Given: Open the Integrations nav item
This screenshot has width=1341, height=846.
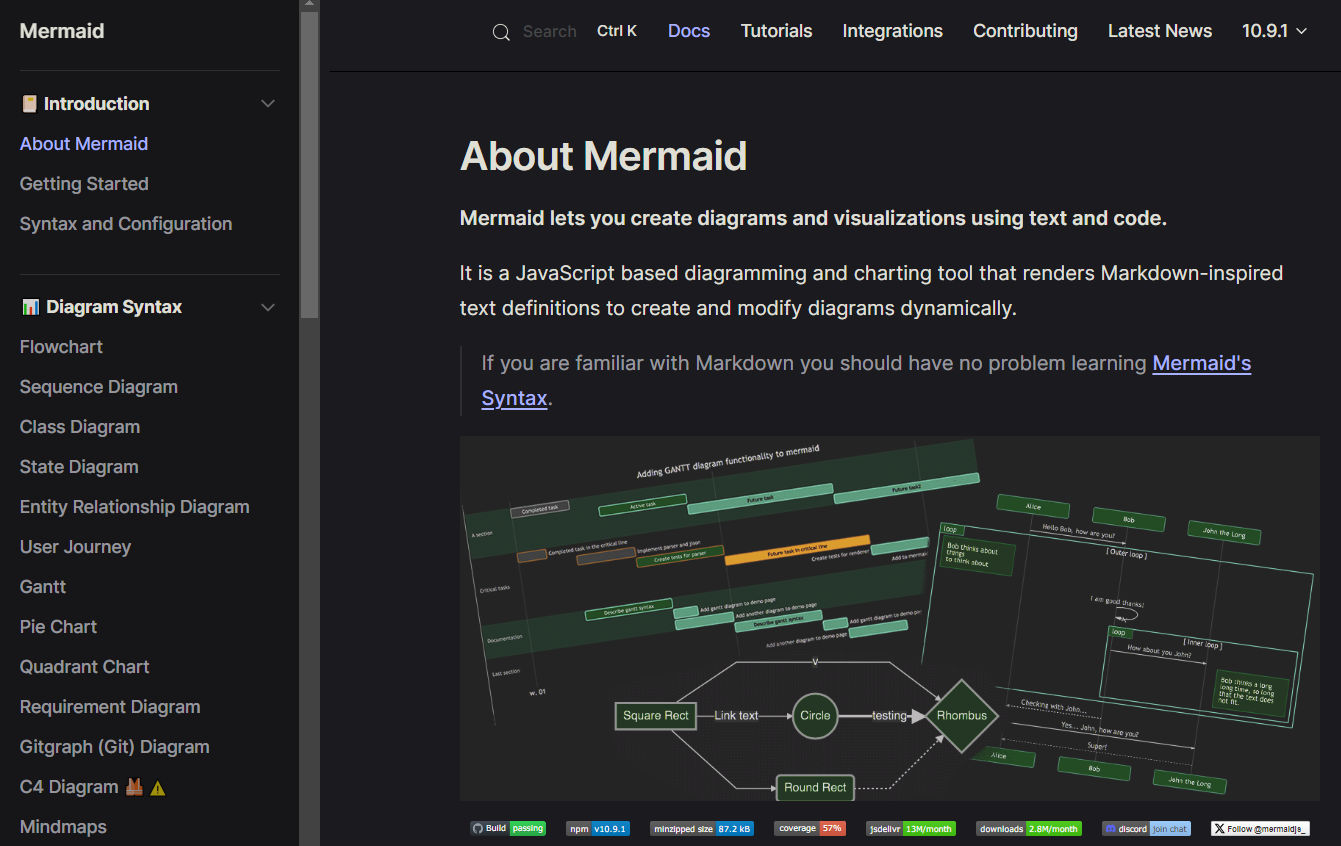Looking at the screenshot, I should [x=893, y=31].
